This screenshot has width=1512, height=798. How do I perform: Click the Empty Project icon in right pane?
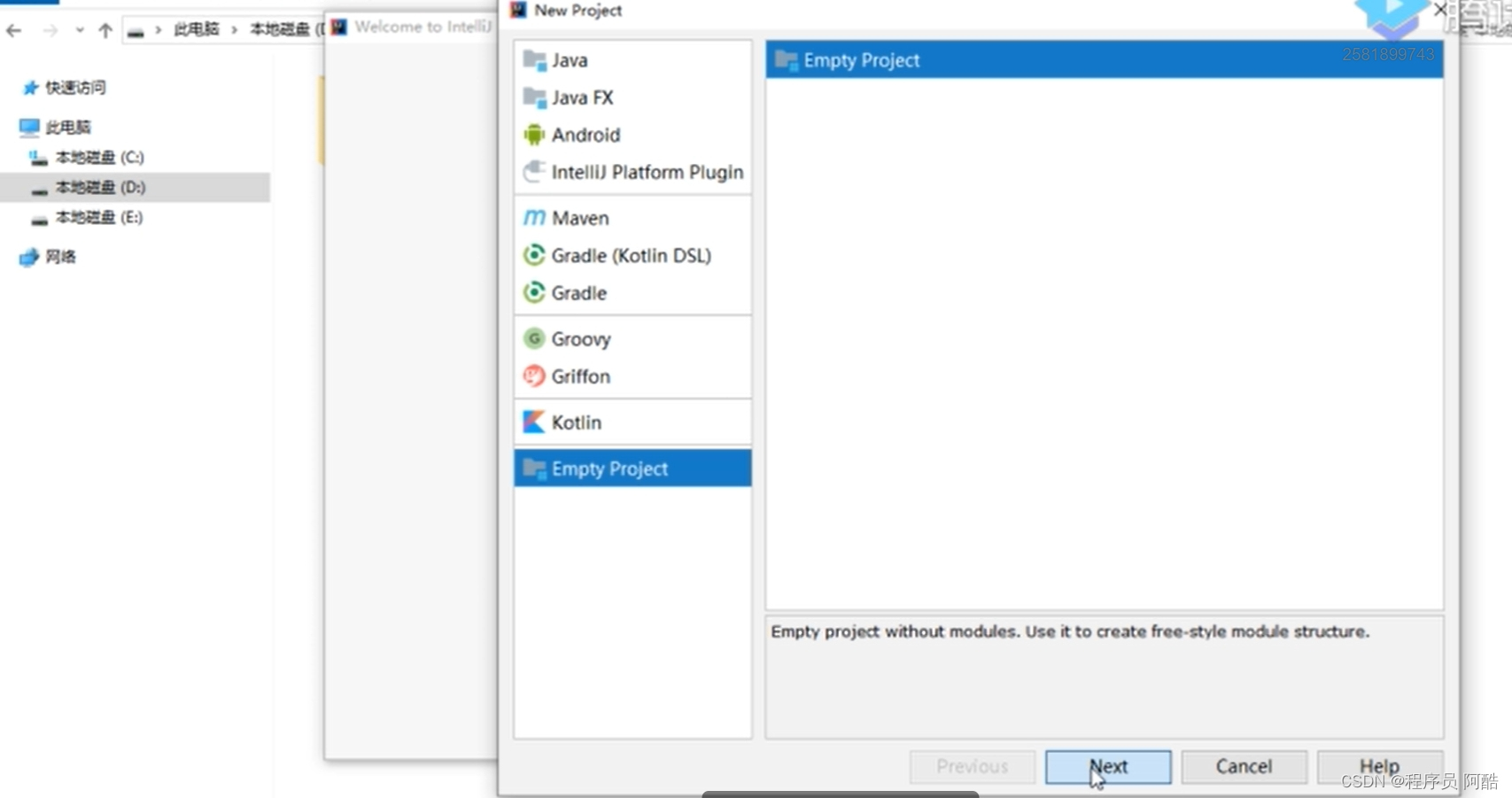[x=786, y=60]
